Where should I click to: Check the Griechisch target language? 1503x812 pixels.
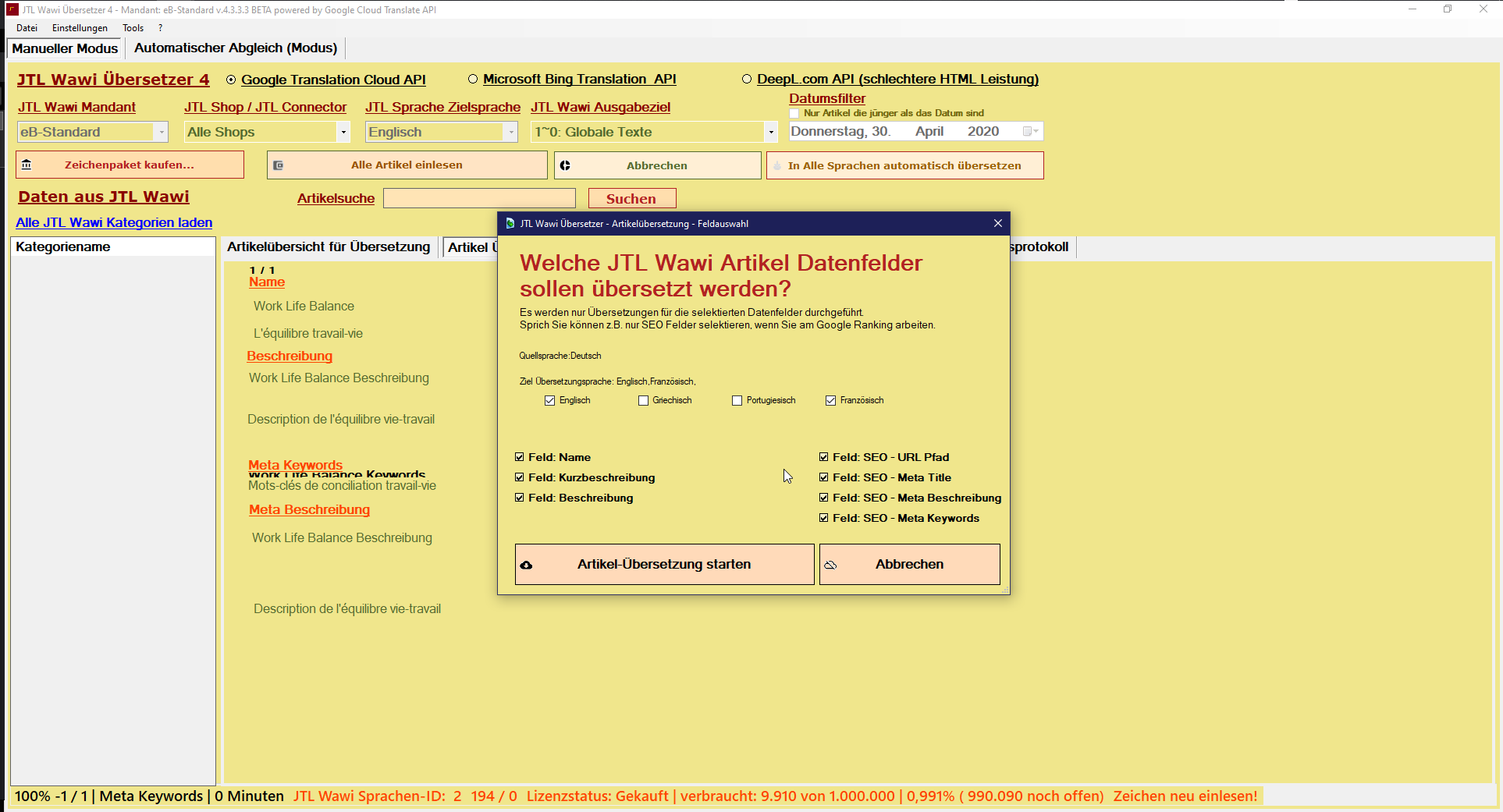[x=644, y=400]
